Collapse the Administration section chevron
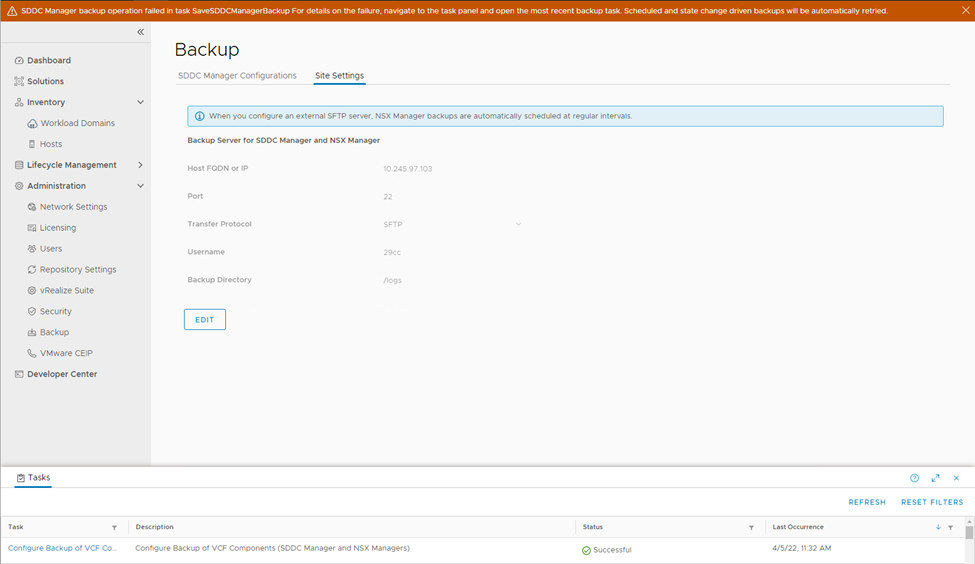Viewport: 975px width, 564px height. point(140,186)
